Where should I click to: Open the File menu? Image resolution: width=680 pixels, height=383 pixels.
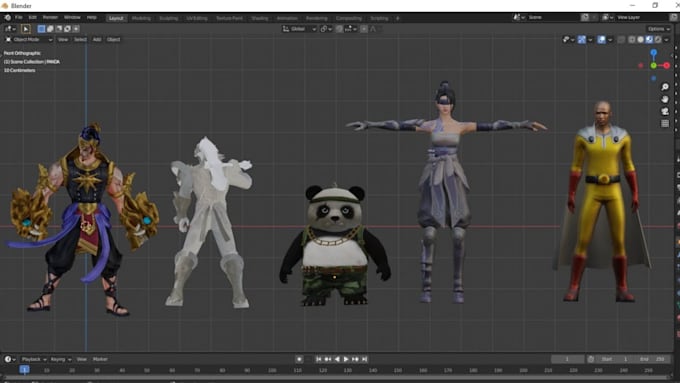pos(19,17)
